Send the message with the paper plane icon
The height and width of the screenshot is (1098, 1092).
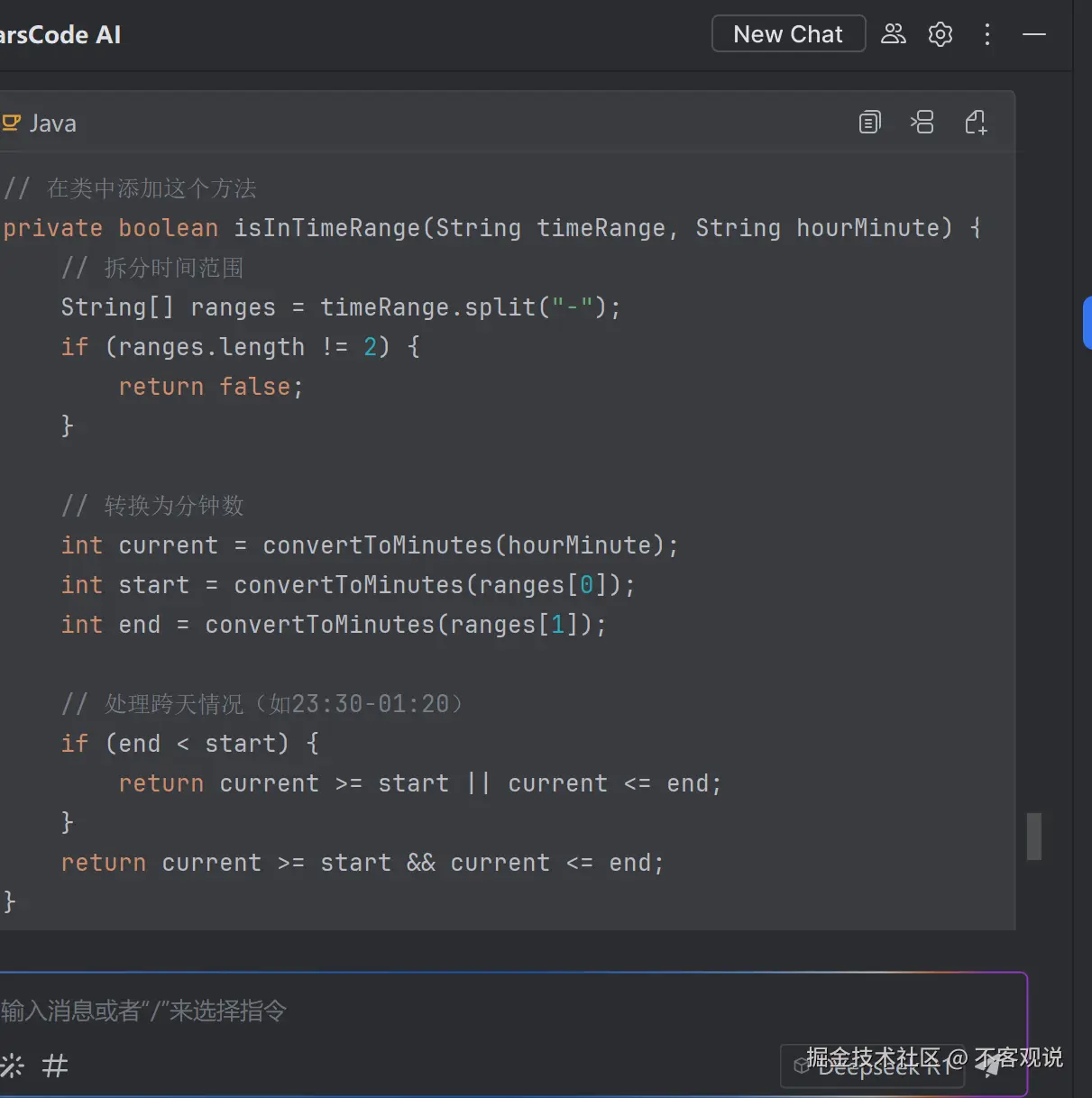click(991, 1067)
